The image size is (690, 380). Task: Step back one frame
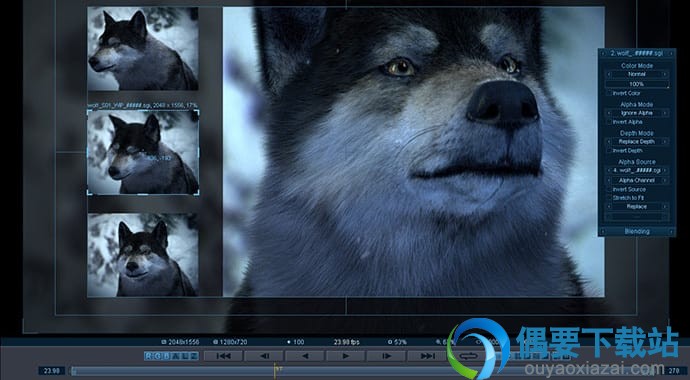264,356
